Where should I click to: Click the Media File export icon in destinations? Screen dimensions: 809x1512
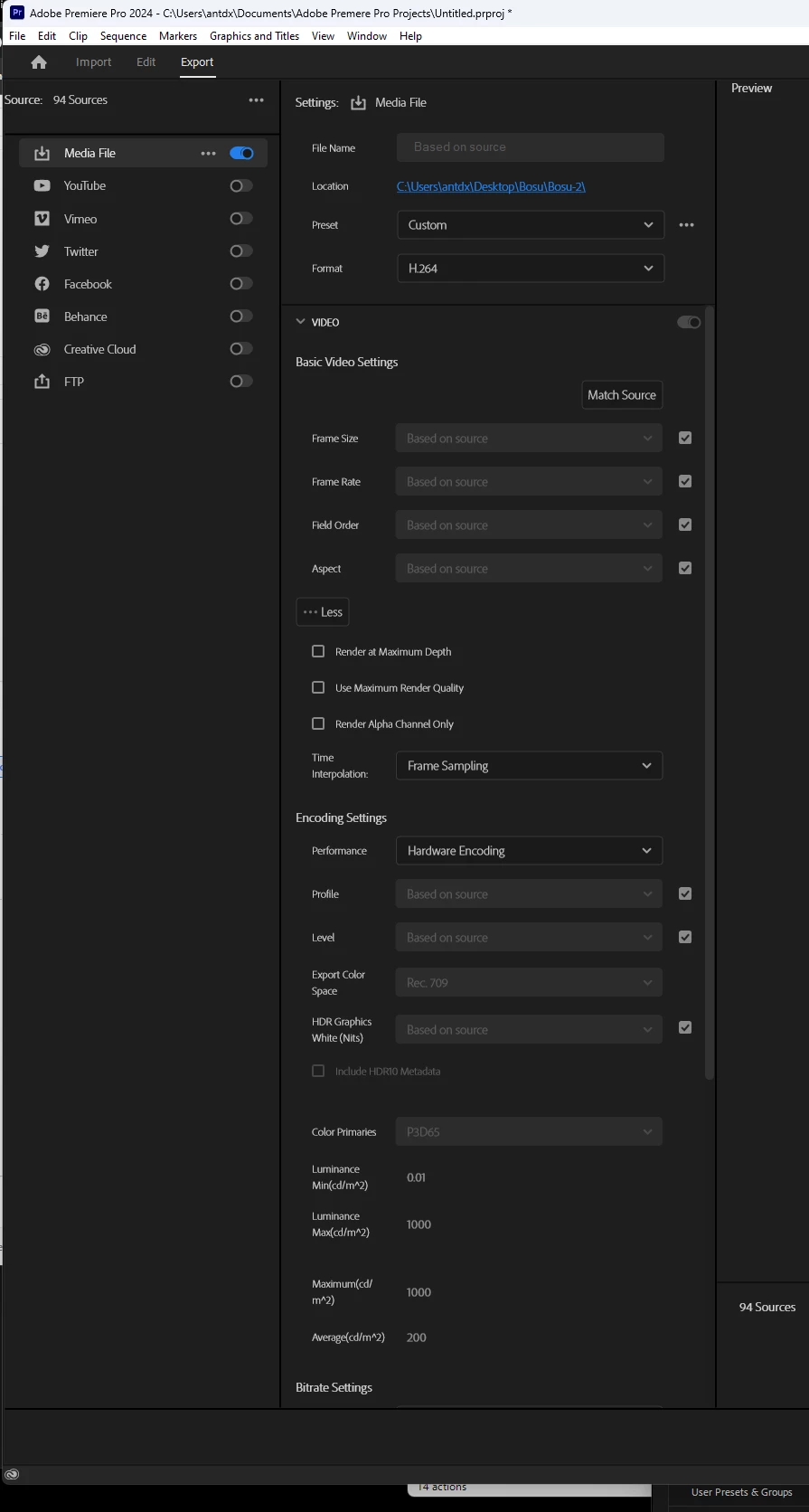pos(42,154)
